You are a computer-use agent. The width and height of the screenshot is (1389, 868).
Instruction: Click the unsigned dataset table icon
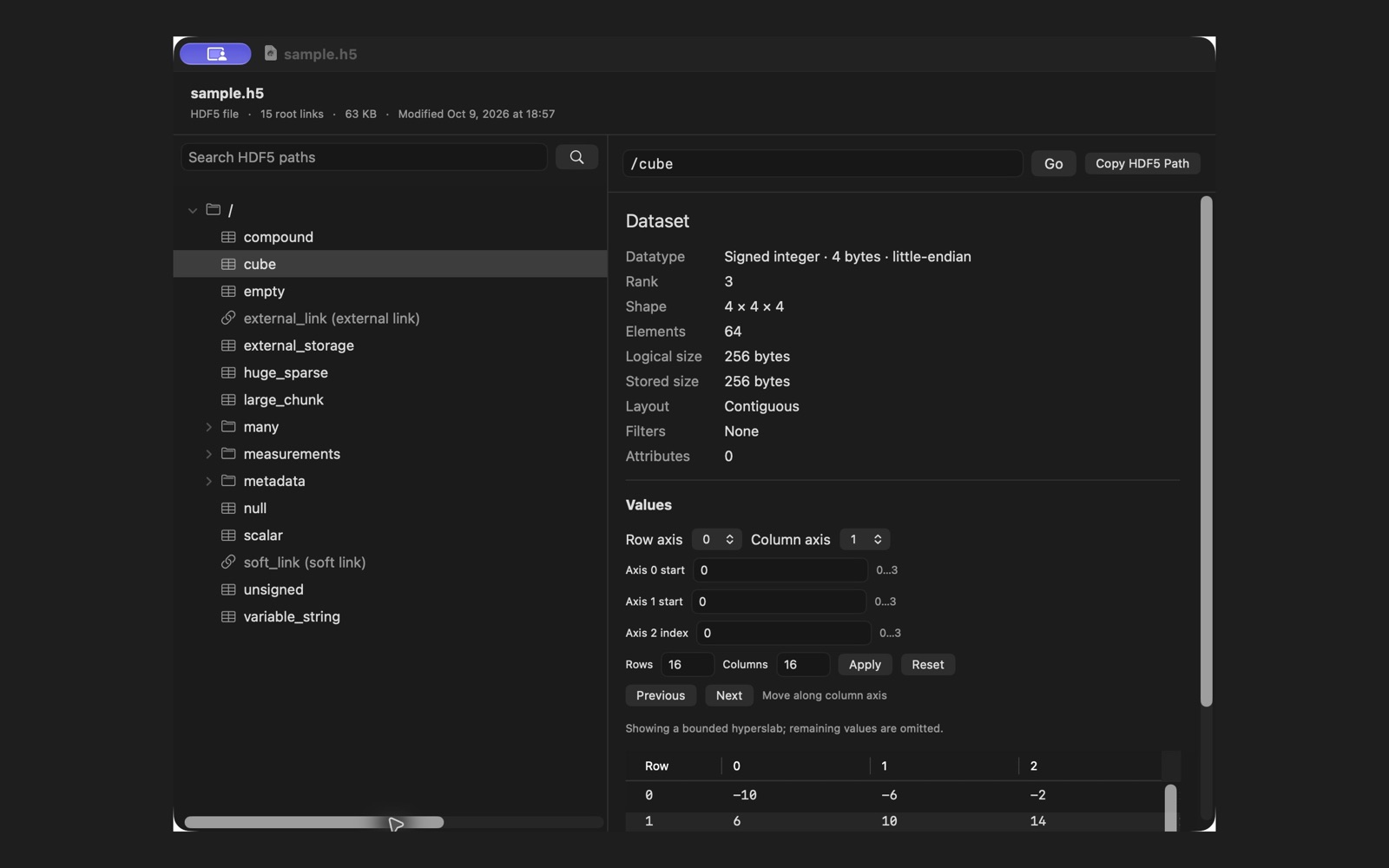click(x=228, y=589)
